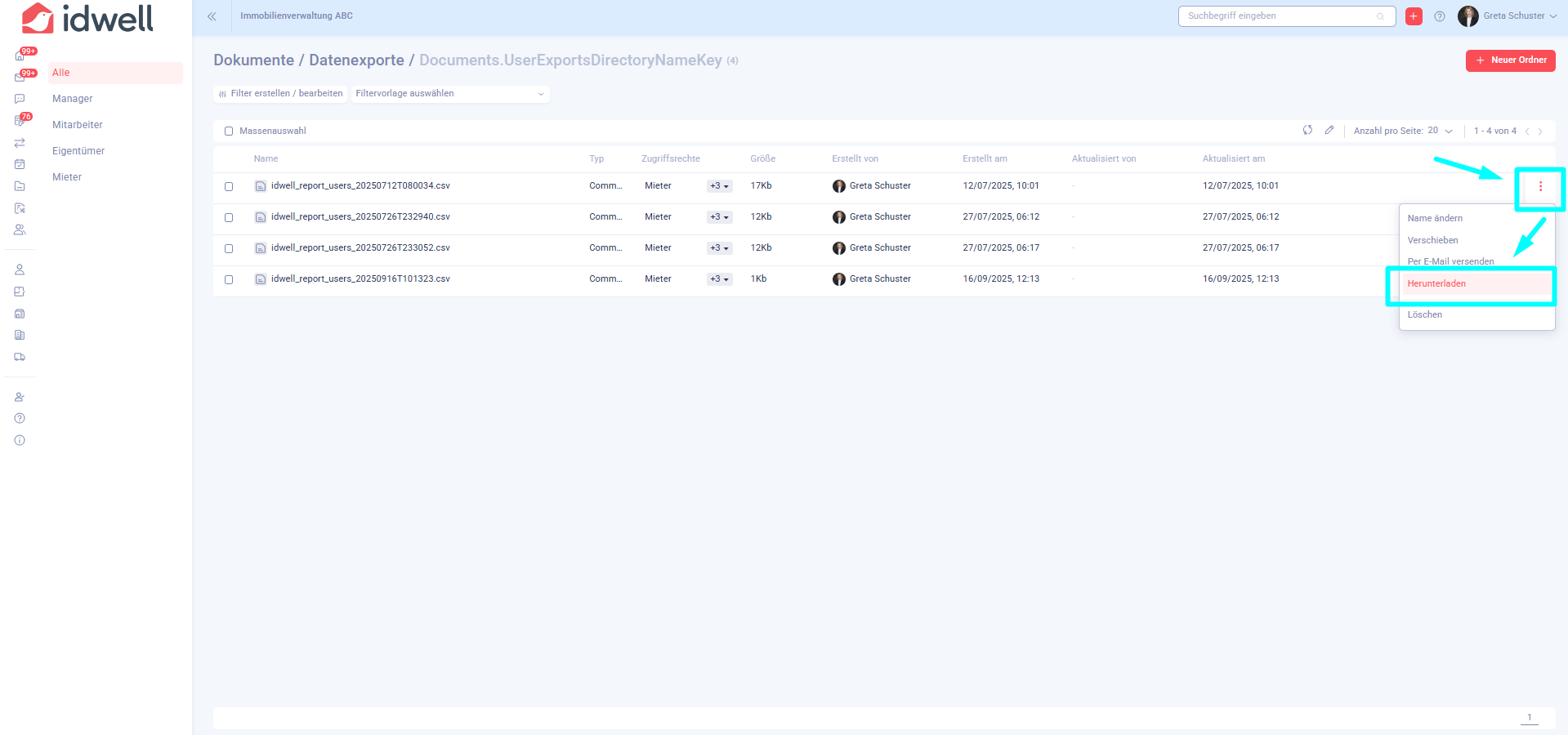Screen dimensions: 1568x735
Task: Select Löschen in the context menu
Action: click(x=1425, y=315)
